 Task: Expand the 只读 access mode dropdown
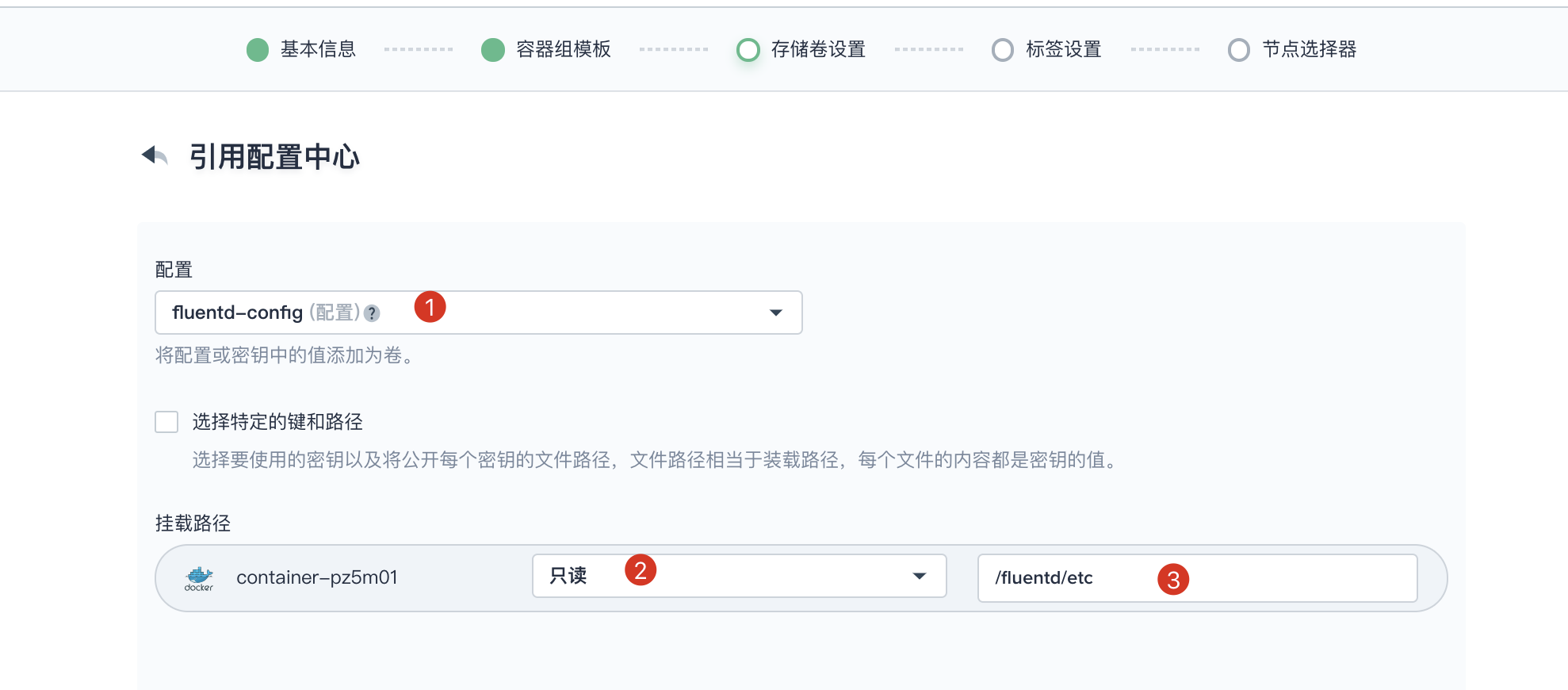click(740, 576)
